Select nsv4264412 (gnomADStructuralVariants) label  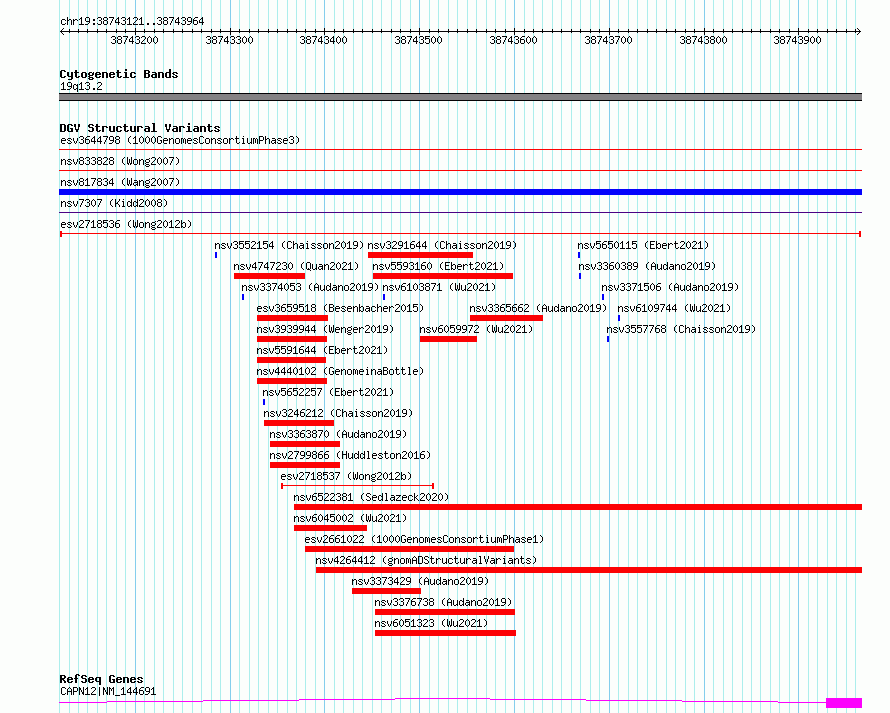(426, 560)
